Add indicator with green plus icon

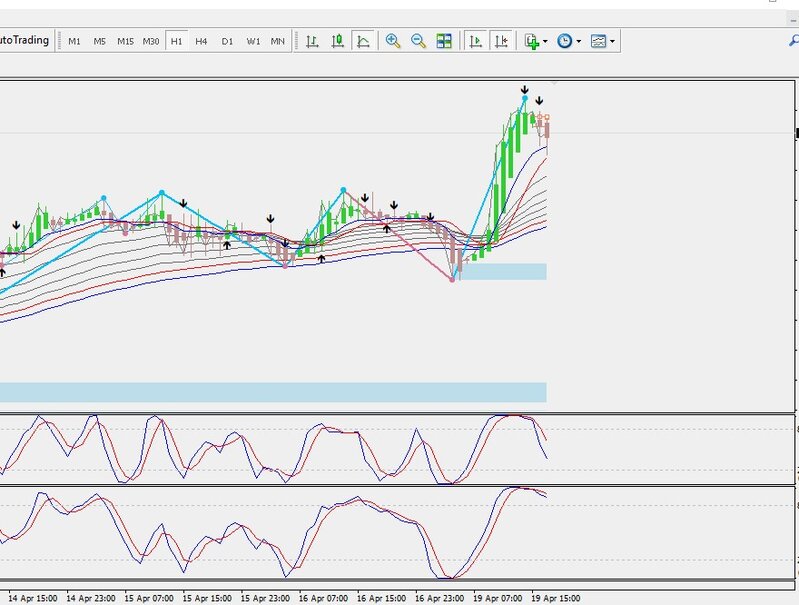532,41
